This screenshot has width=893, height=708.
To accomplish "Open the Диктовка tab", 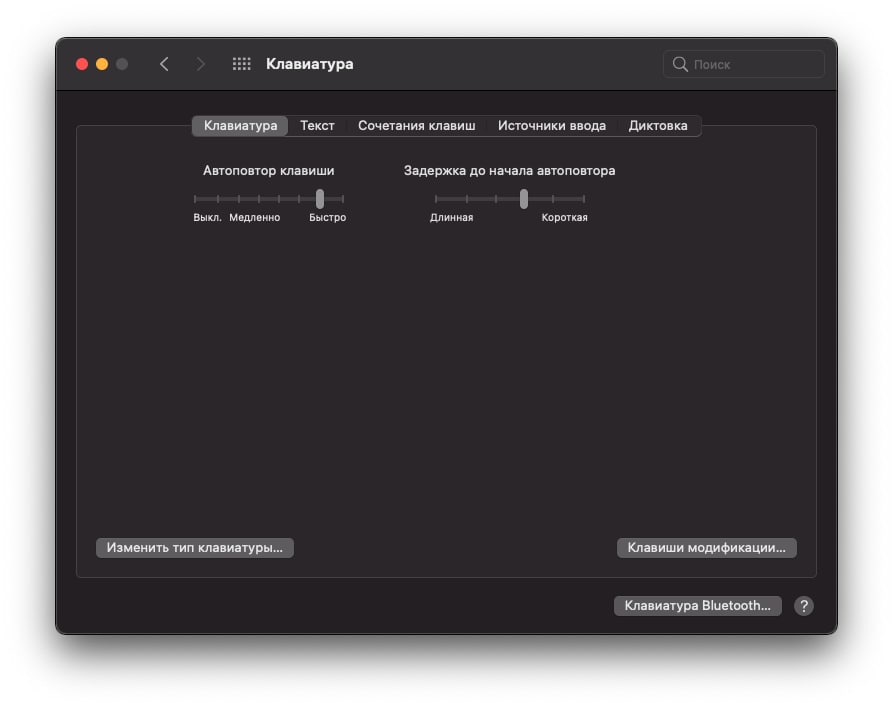I will coord(658,125).
